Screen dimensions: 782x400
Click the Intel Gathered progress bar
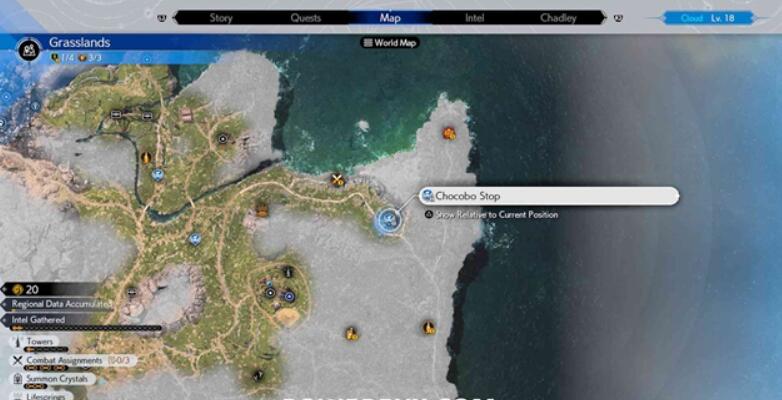click(x=85, y=327)
